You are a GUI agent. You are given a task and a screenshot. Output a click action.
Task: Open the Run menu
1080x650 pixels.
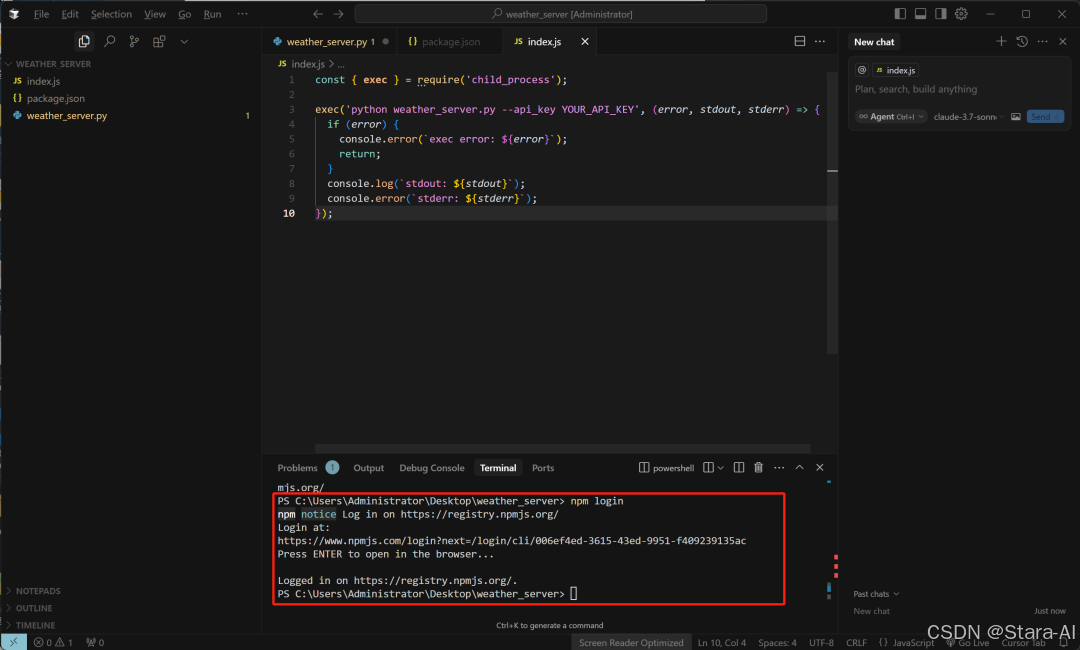[x=212, y=14]
